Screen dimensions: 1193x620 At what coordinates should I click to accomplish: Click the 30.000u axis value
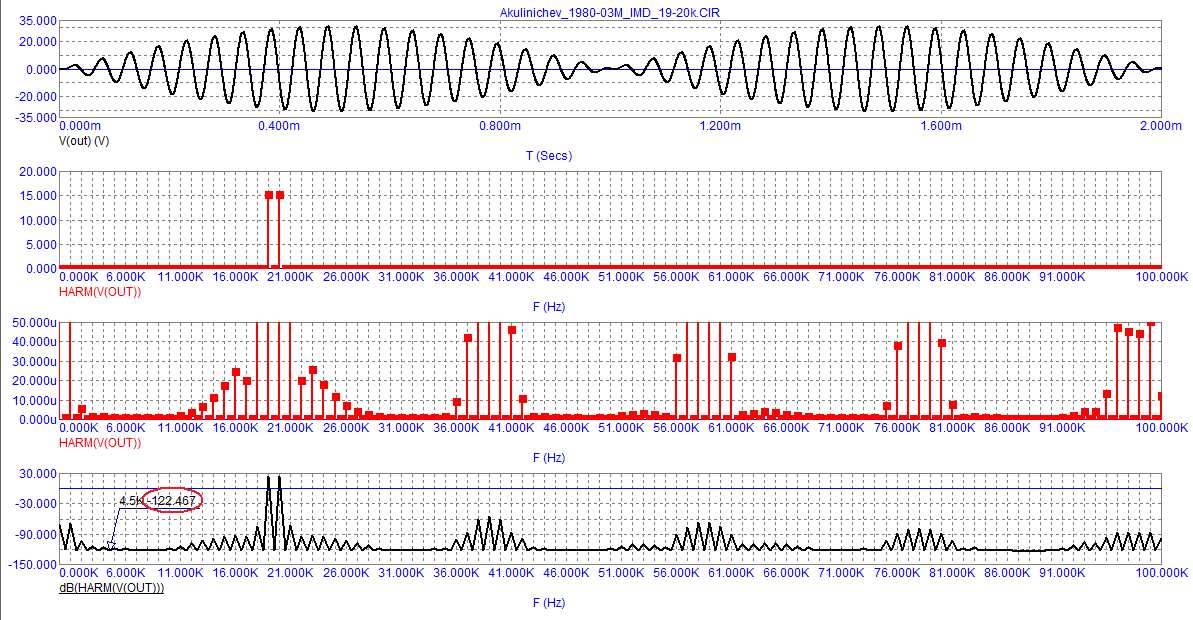35,361
